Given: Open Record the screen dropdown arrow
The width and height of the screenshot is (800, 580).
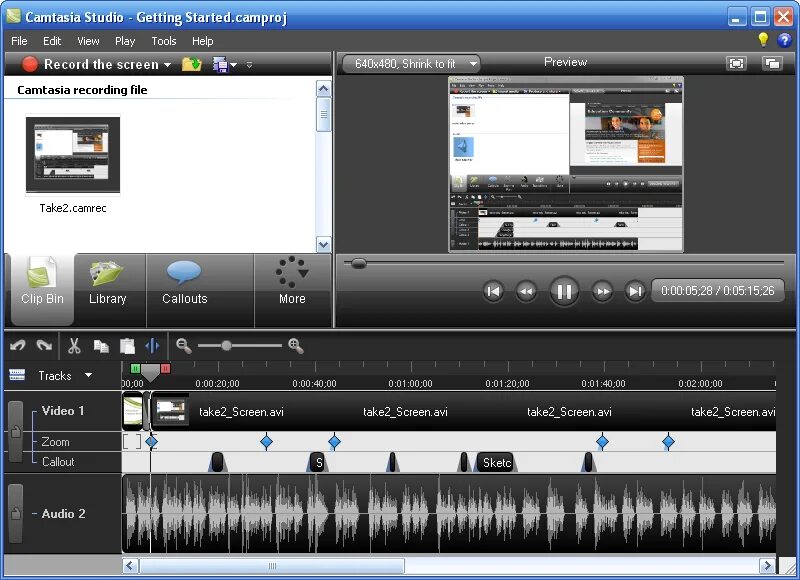Looking at the screenshot, I should click(x=167, y=65).
